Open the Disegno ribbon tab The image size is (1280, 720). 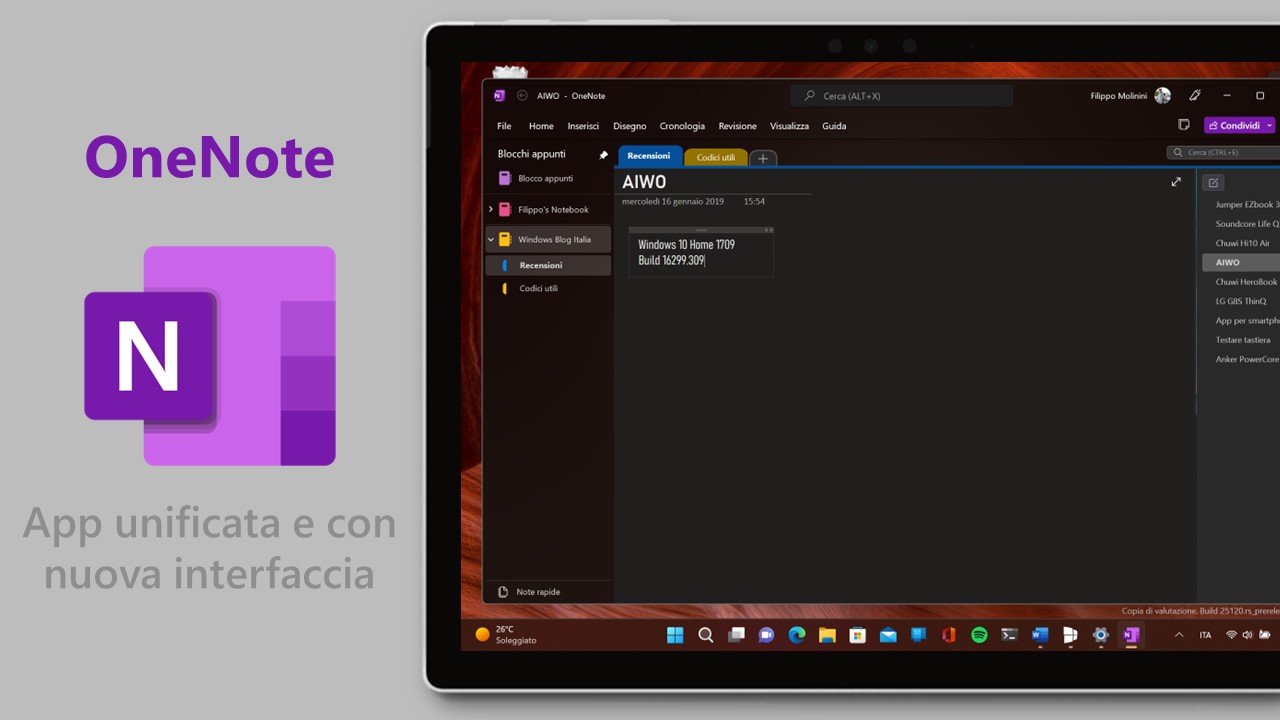click(x=630, y=126)
